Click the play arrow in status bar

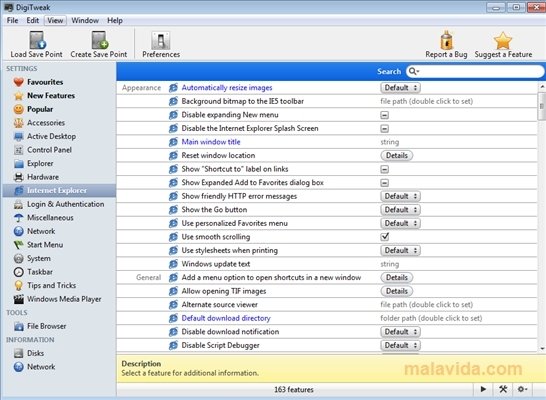(483, 389)
